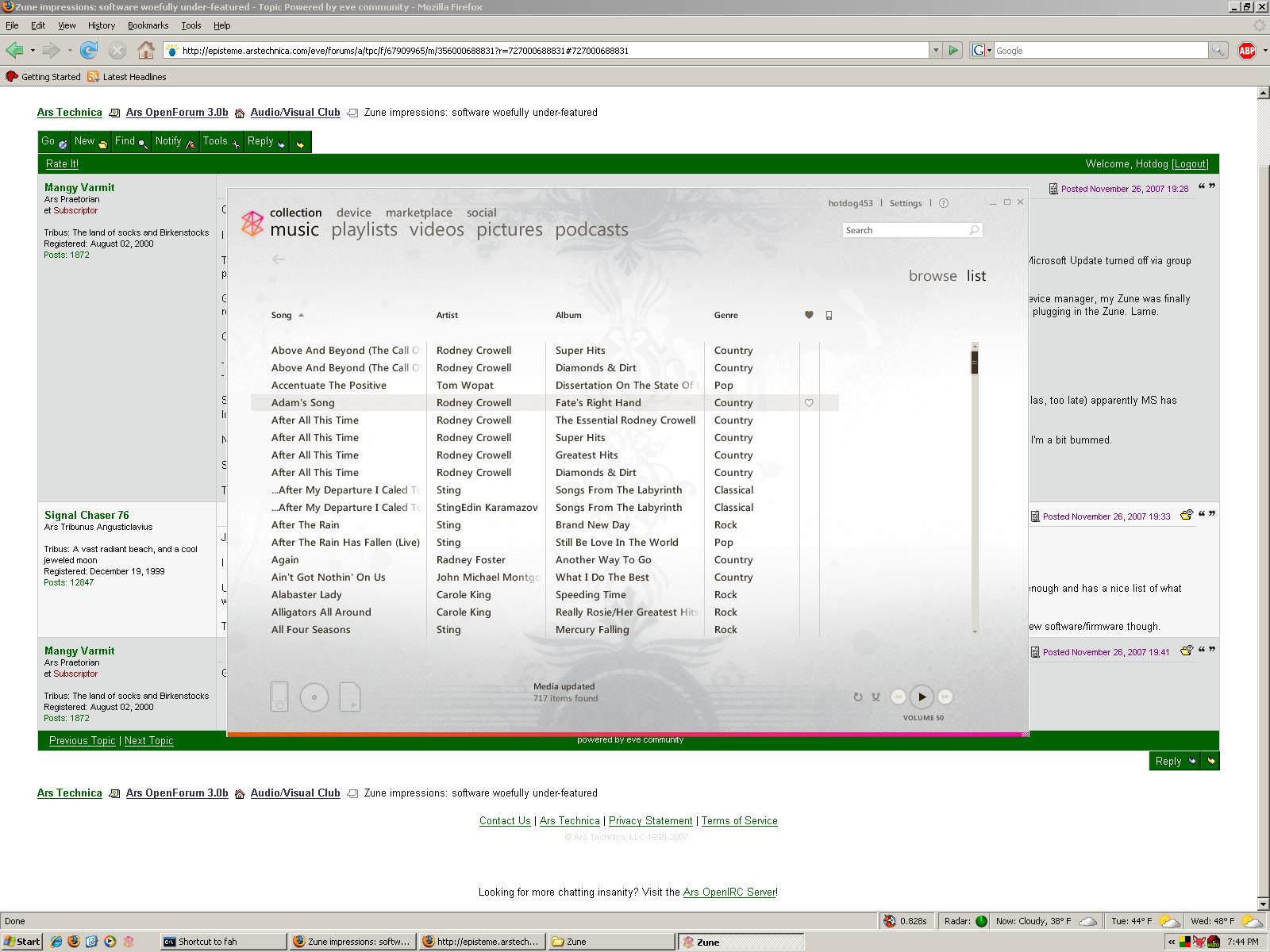
Task: Click the Zune device icon at bottom left
Action: pos(279,697)
